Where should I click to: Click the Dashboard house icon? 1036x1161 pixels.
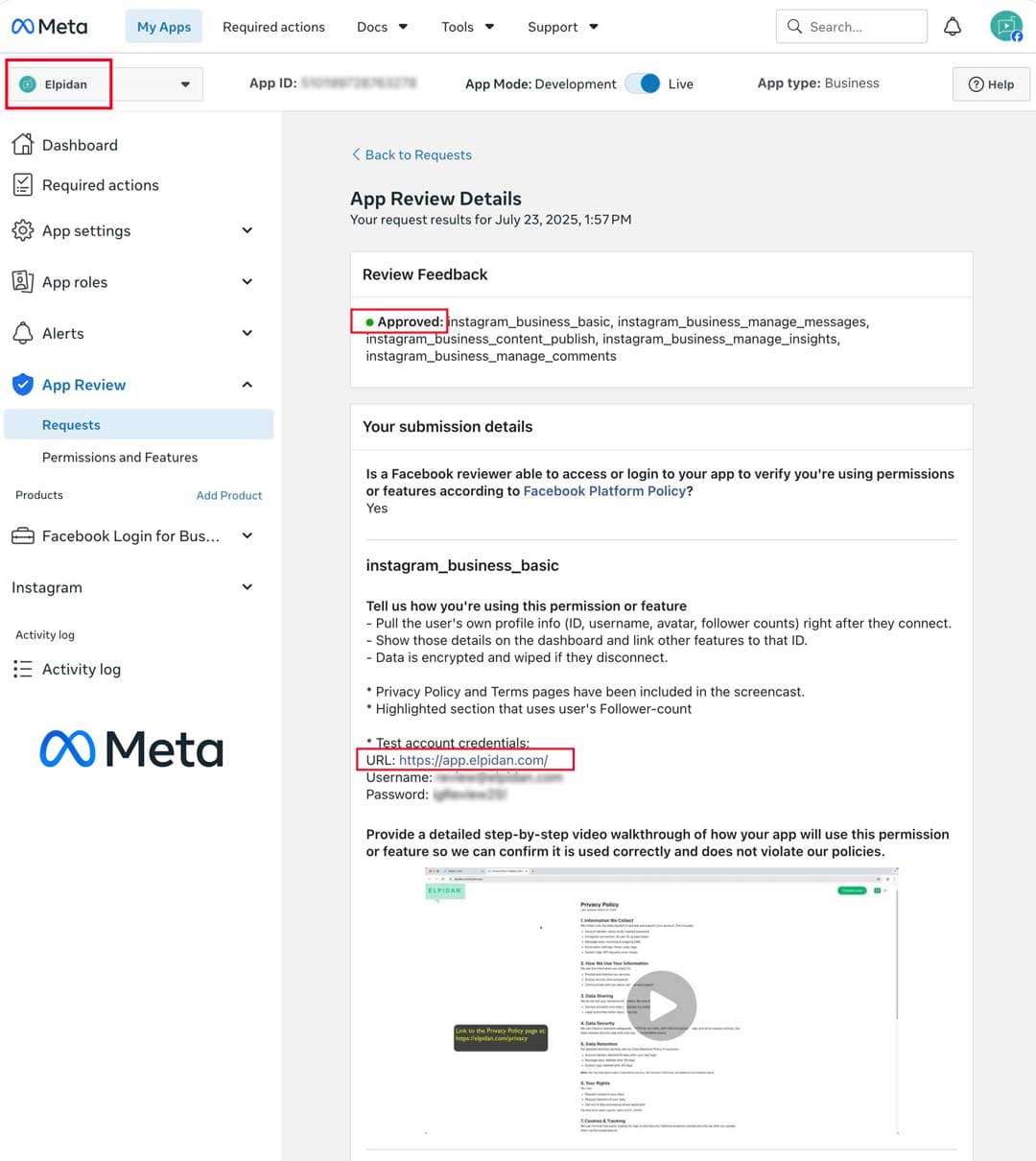[x=23, y=145]
